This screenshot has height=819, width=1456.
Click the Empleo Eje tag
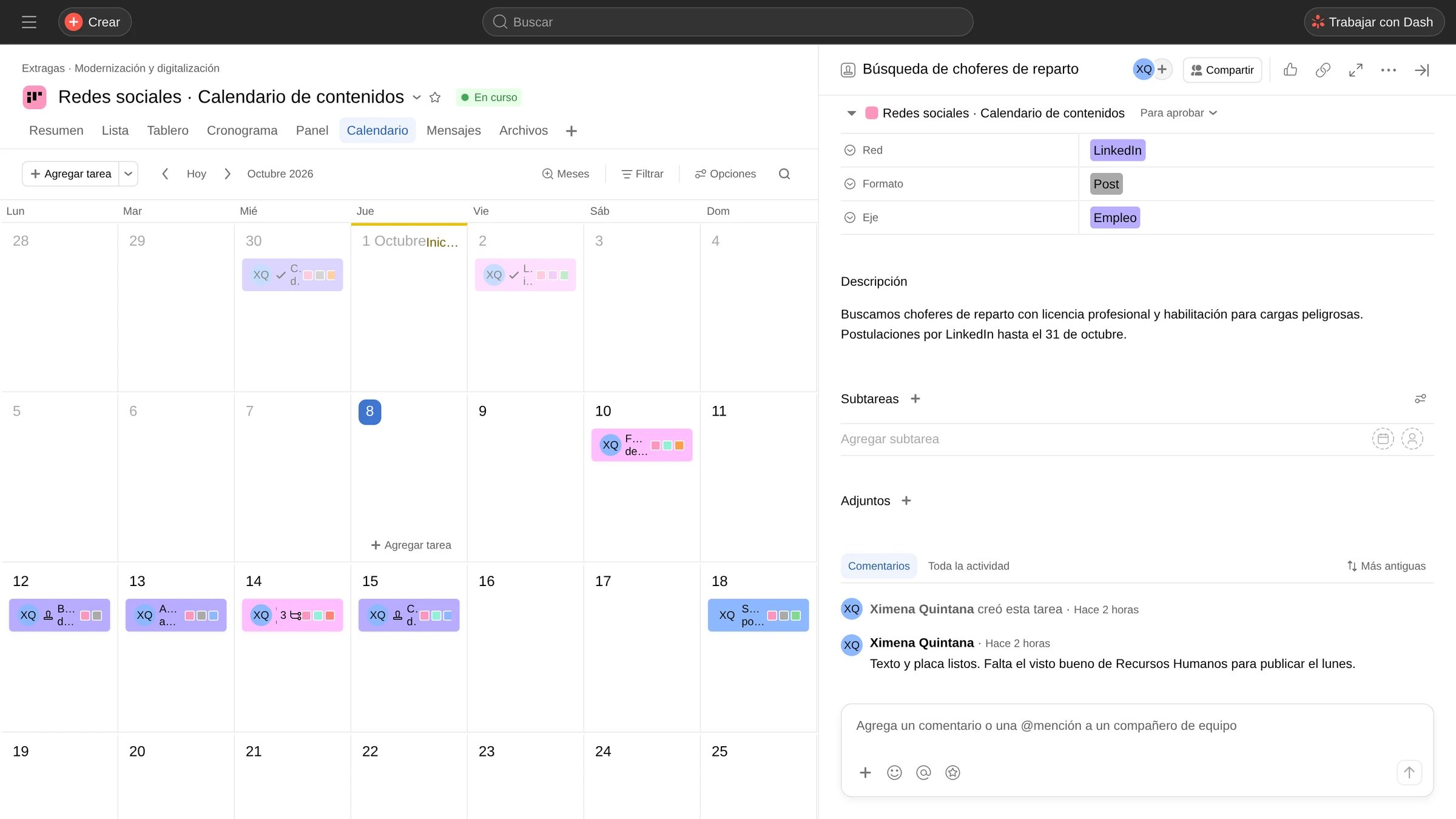pyautogui.click(x=1115, y=218)
